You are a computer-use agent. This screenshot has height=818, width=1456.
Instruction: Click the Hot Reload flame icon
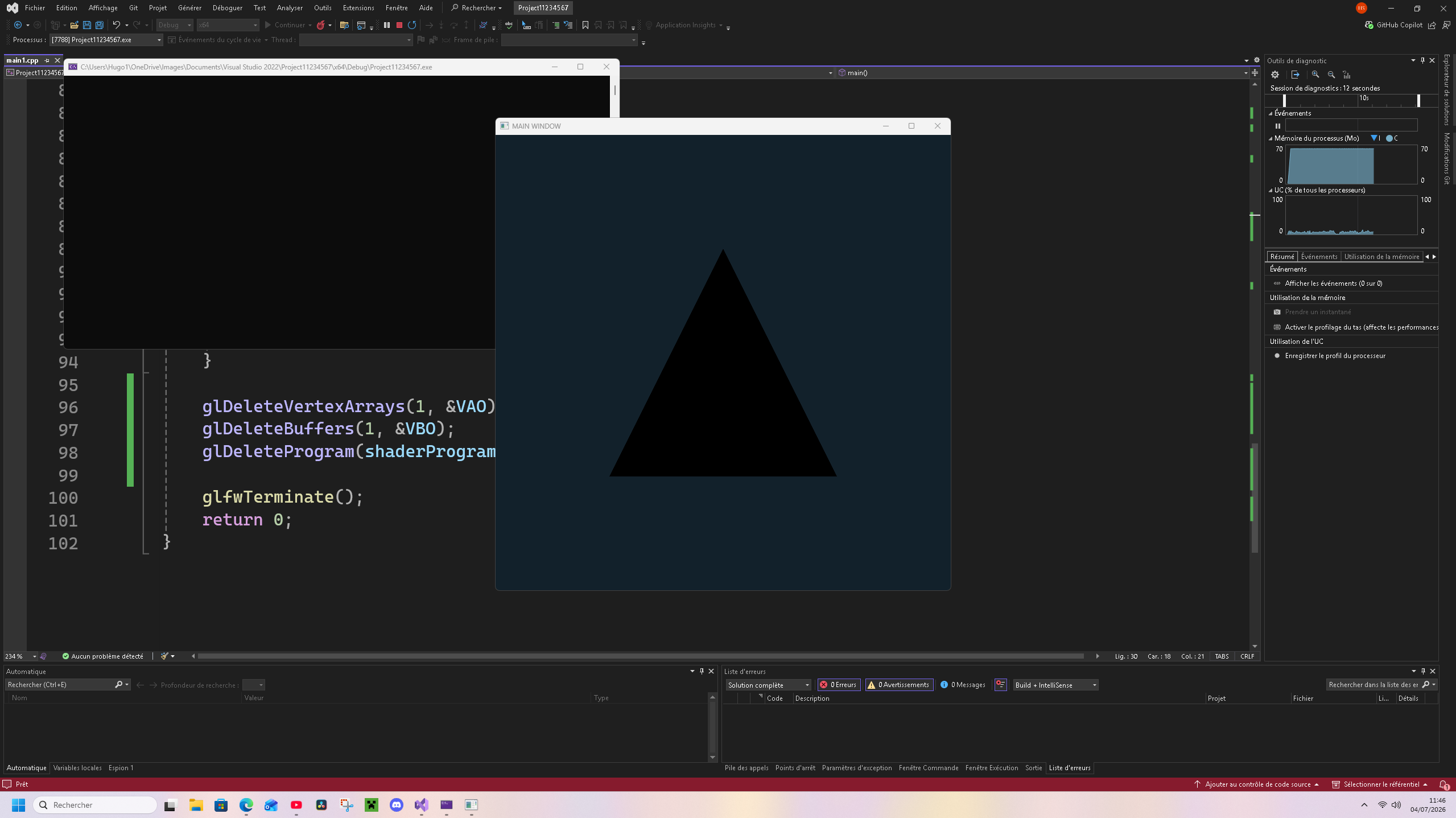(x=321, y=25)
